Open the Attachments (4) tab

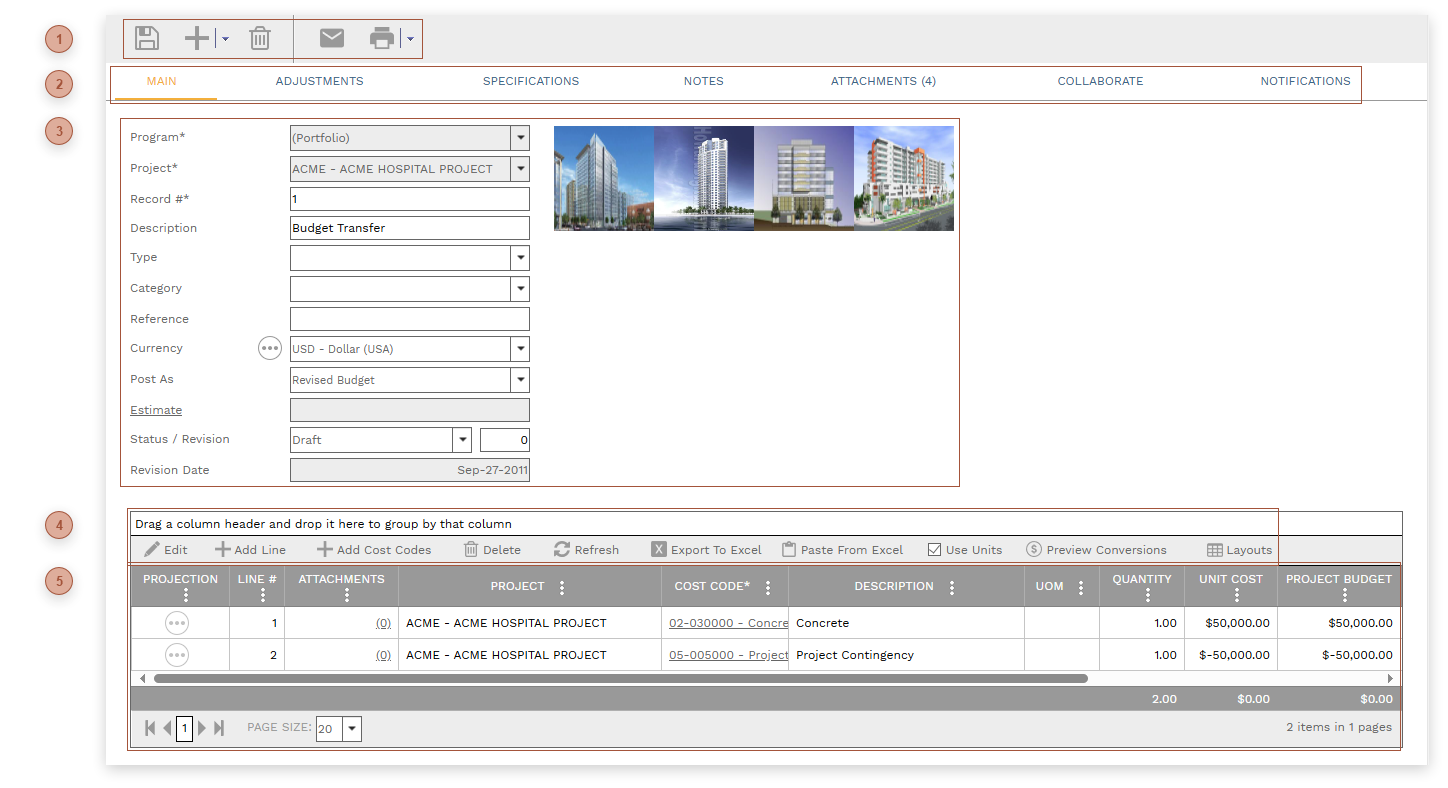click(x=883, y=81)
